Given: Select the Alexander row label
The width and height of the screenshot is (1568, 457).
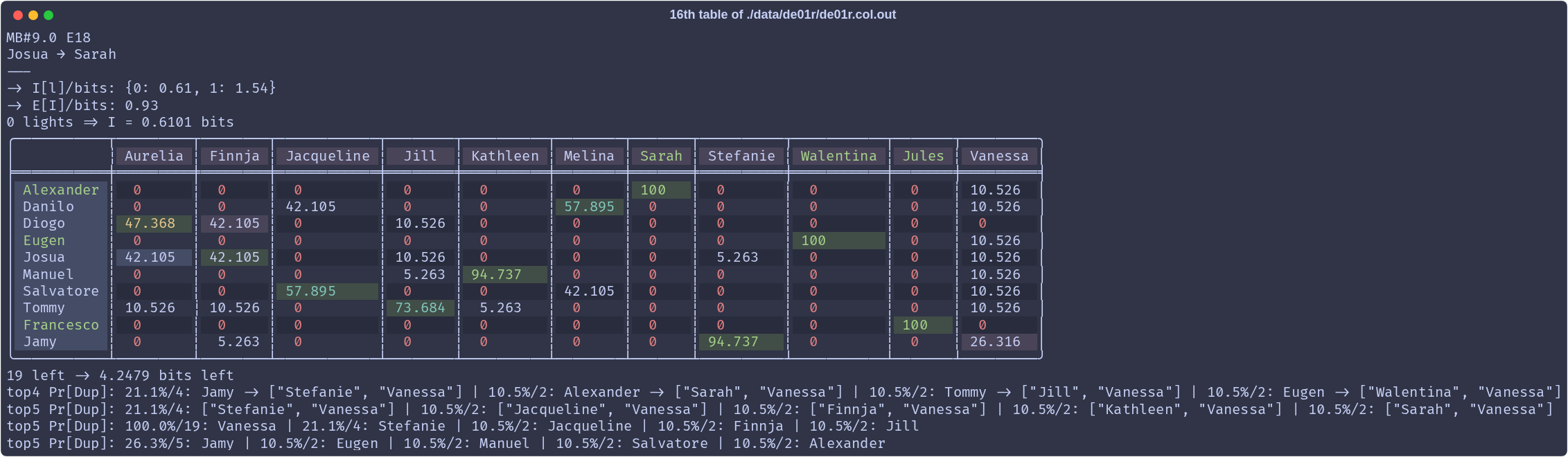Looking at the screenshot, I should point(61,190).
